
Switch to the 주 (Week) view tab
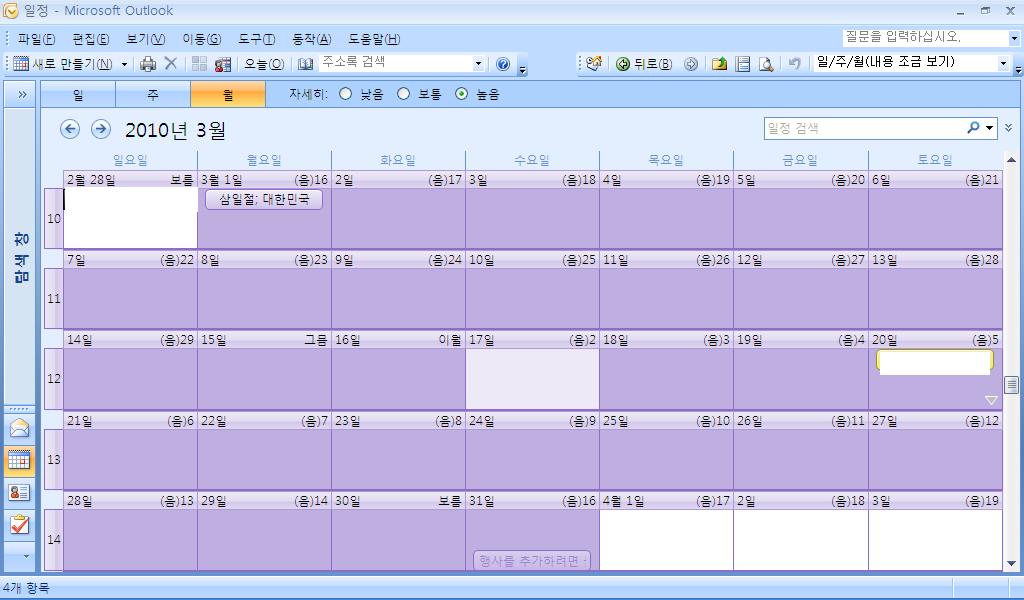[153, 95]
